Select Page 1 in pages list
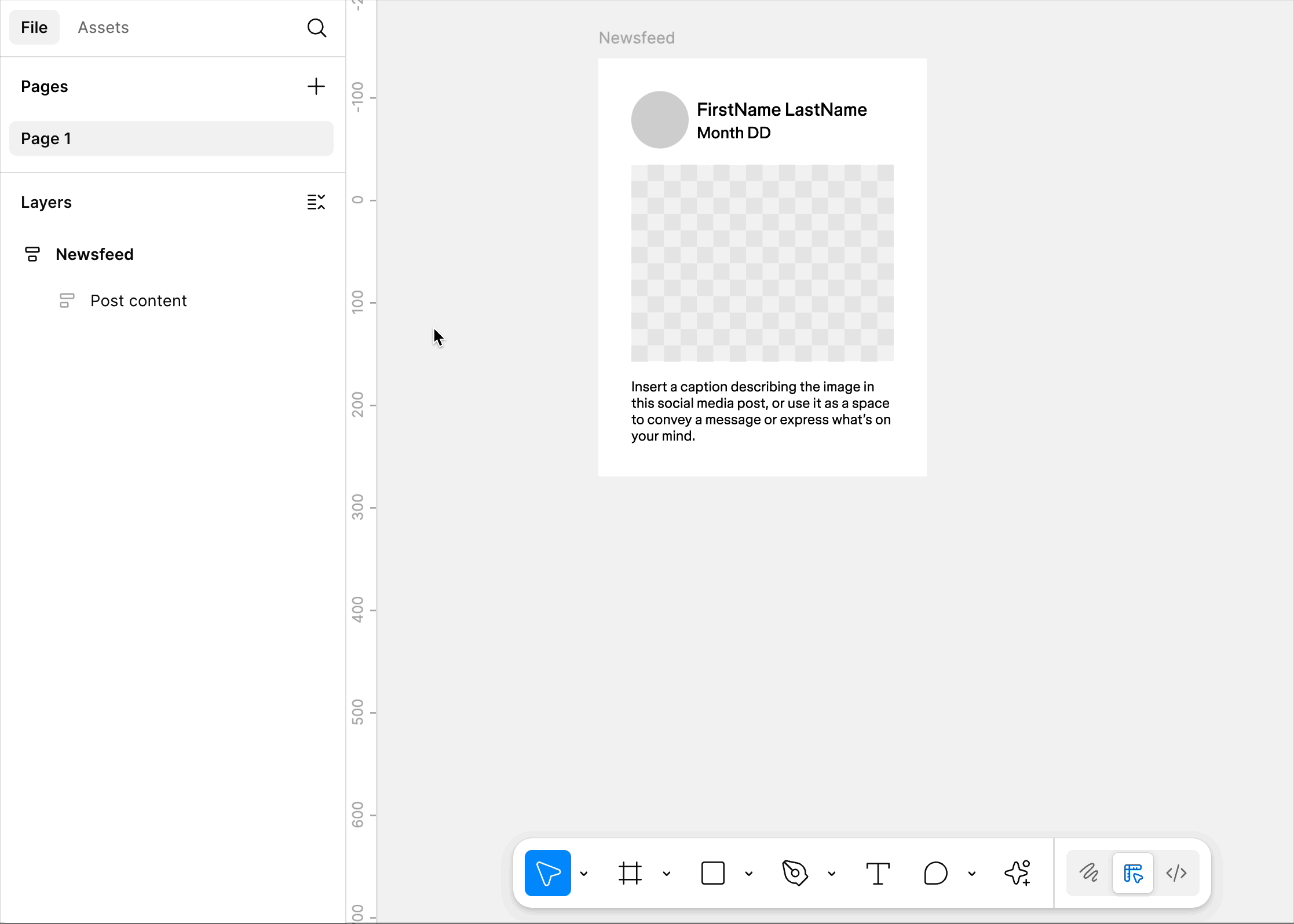The image size is (1294, 924). coord(171,138)
